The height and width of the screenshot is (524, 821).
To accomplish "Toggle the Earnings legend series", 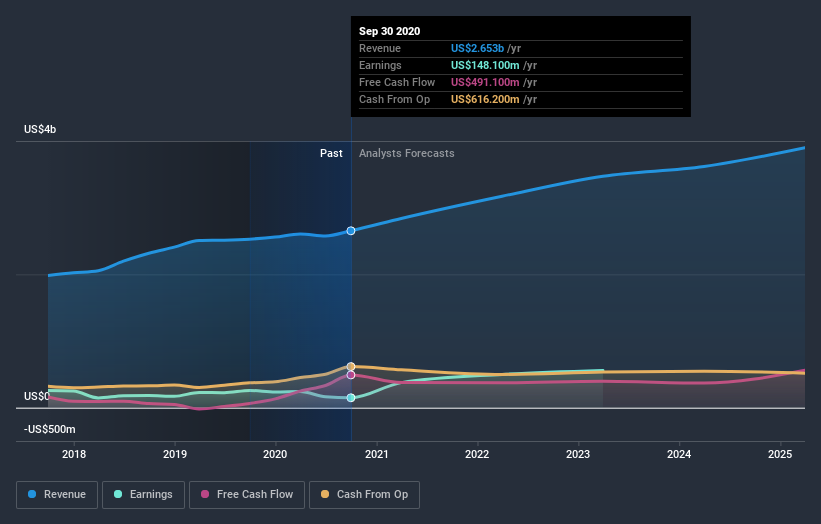I will 143,495.
